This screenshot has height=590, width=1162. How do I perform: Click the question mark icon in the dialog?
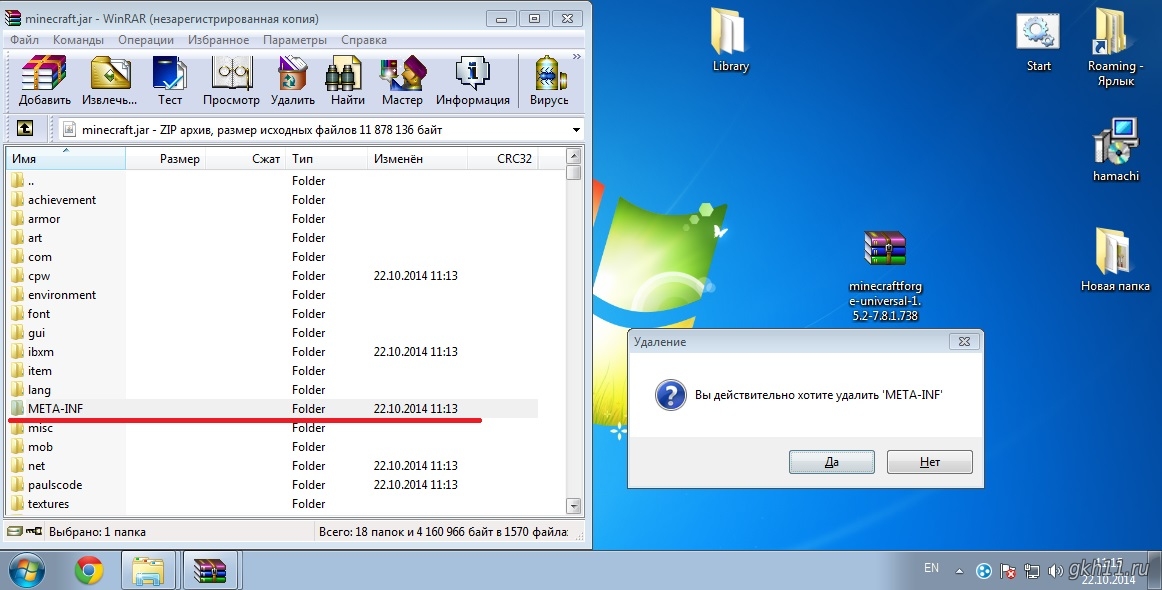pyautogui.click(x=671, y=395)
